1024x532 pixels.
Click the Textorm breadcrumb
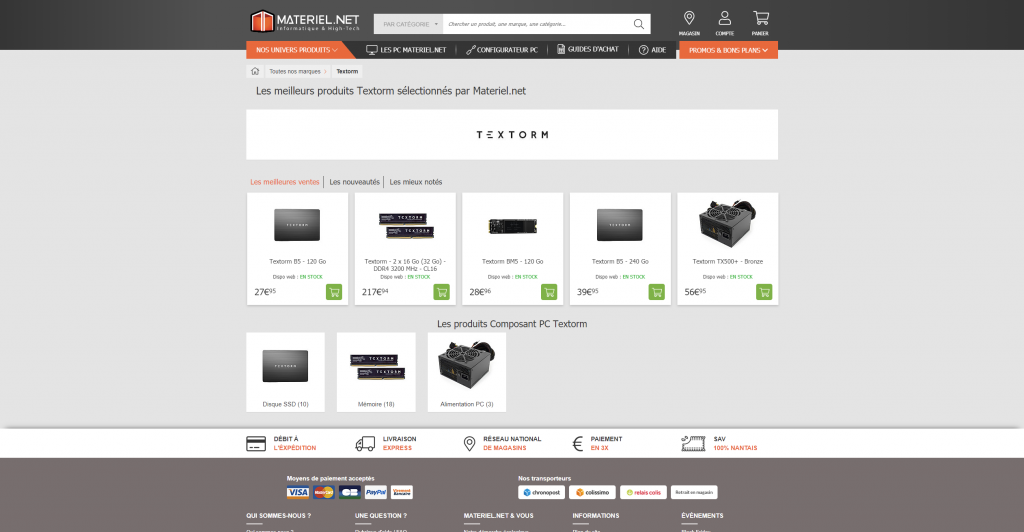pos(347,71)
